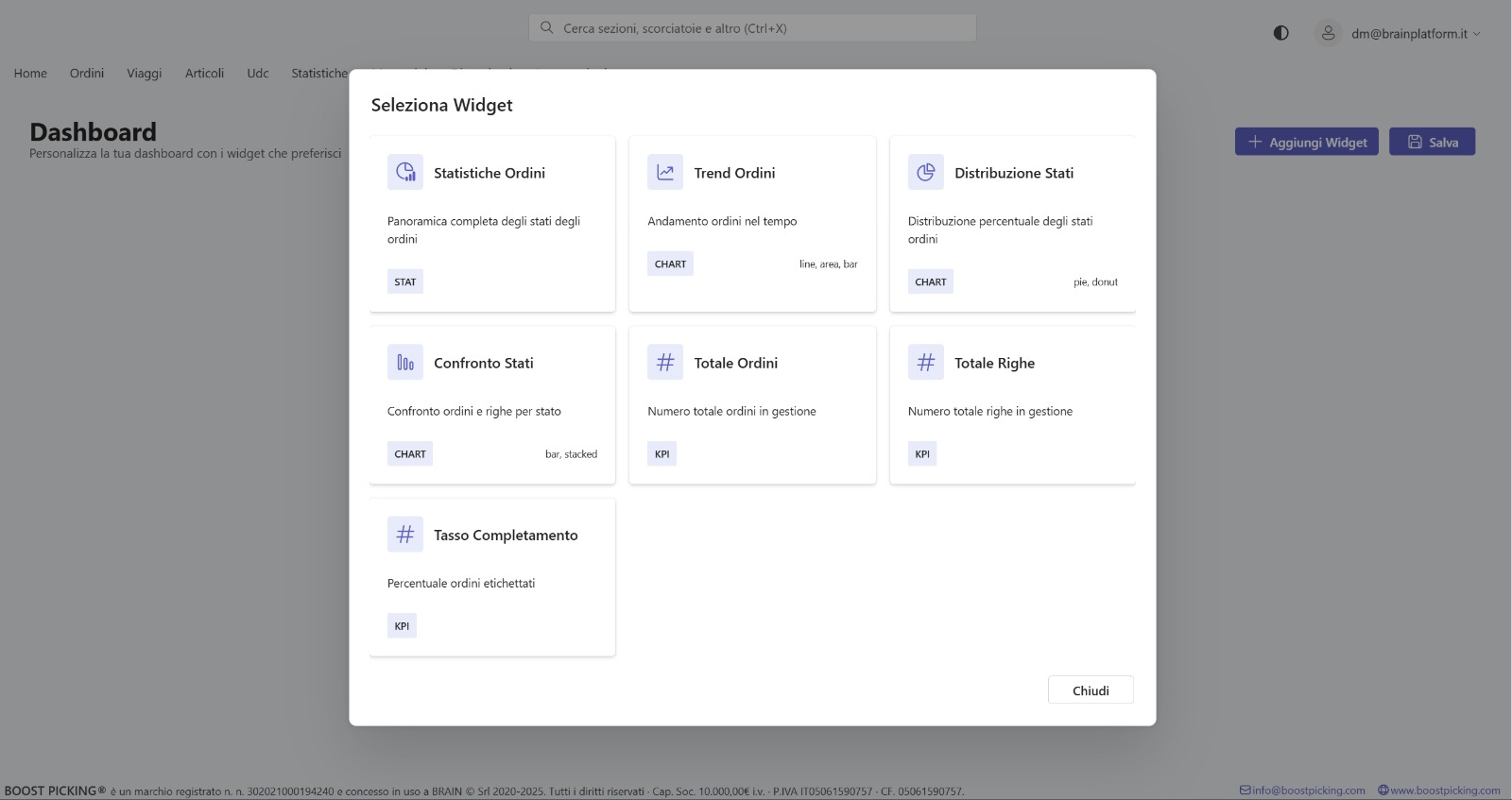This screenshot has width=1512, height=800.
Task: Click the plus icon on Aggiungi Widget
Action: (x=1255, y=142)
